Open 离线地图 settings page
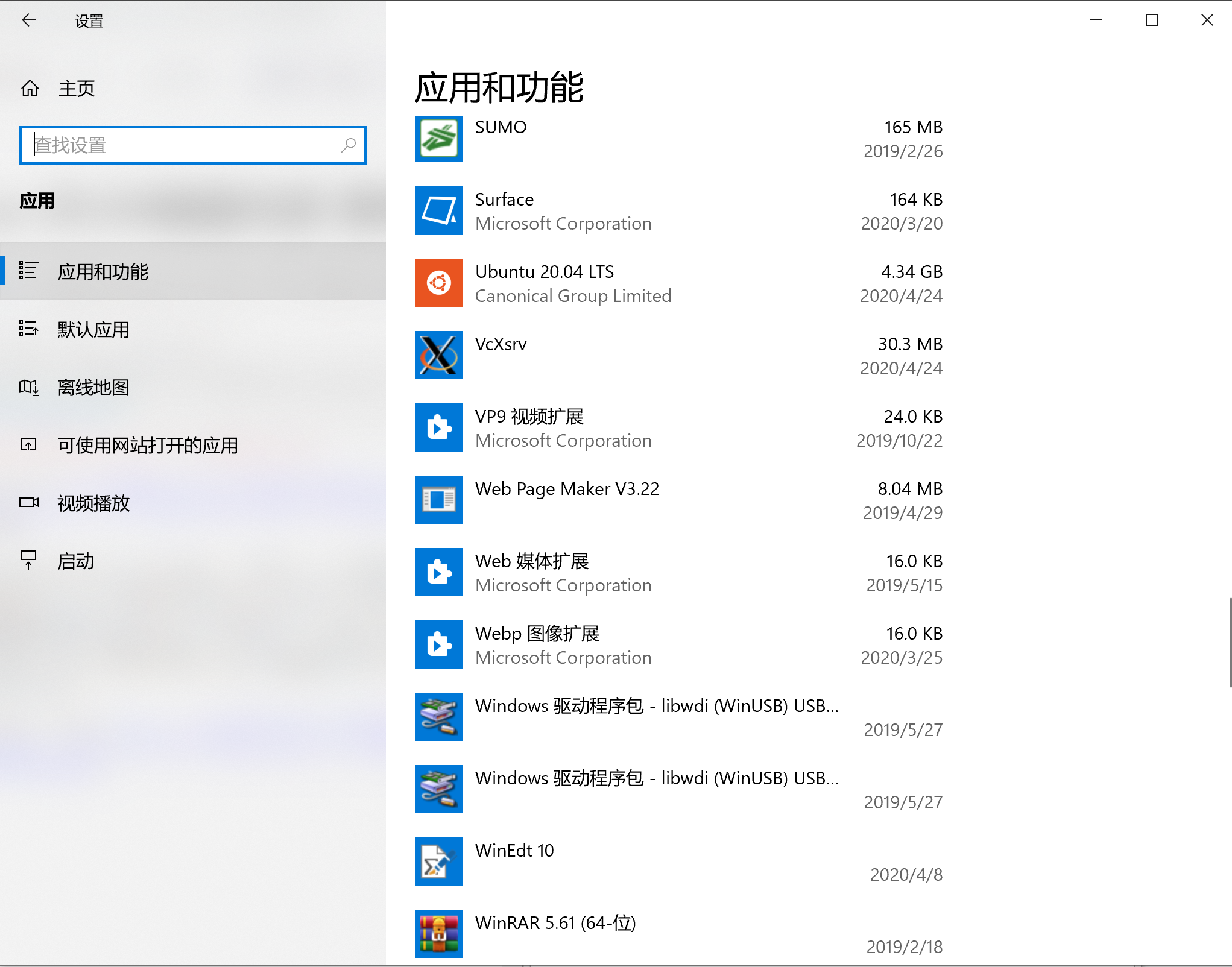The width and height of the screenshot is (1232, 967). [193, 387]
